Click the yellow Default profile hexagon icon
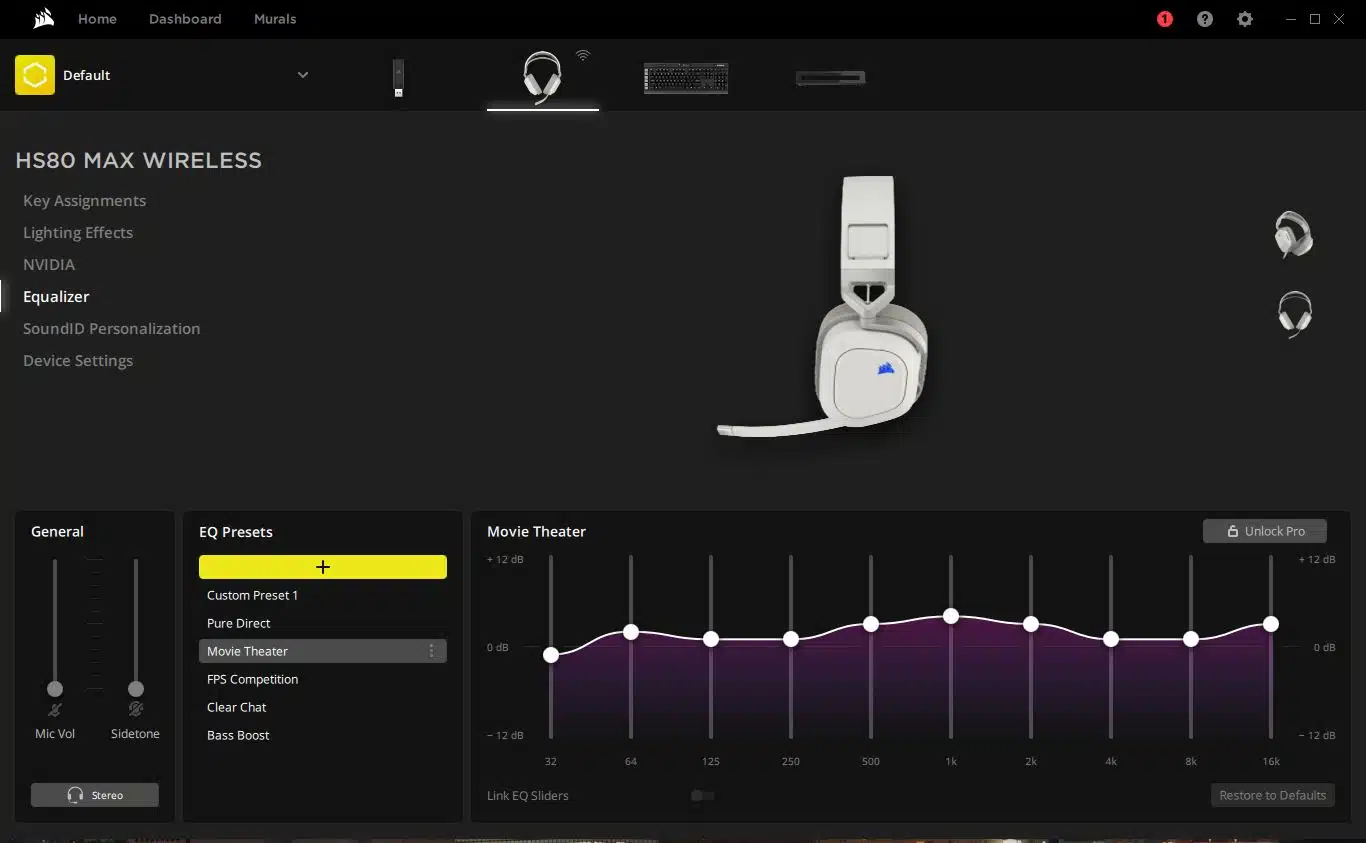The width and height of the screenshot is (1366, 843). (x=35, y=75)
